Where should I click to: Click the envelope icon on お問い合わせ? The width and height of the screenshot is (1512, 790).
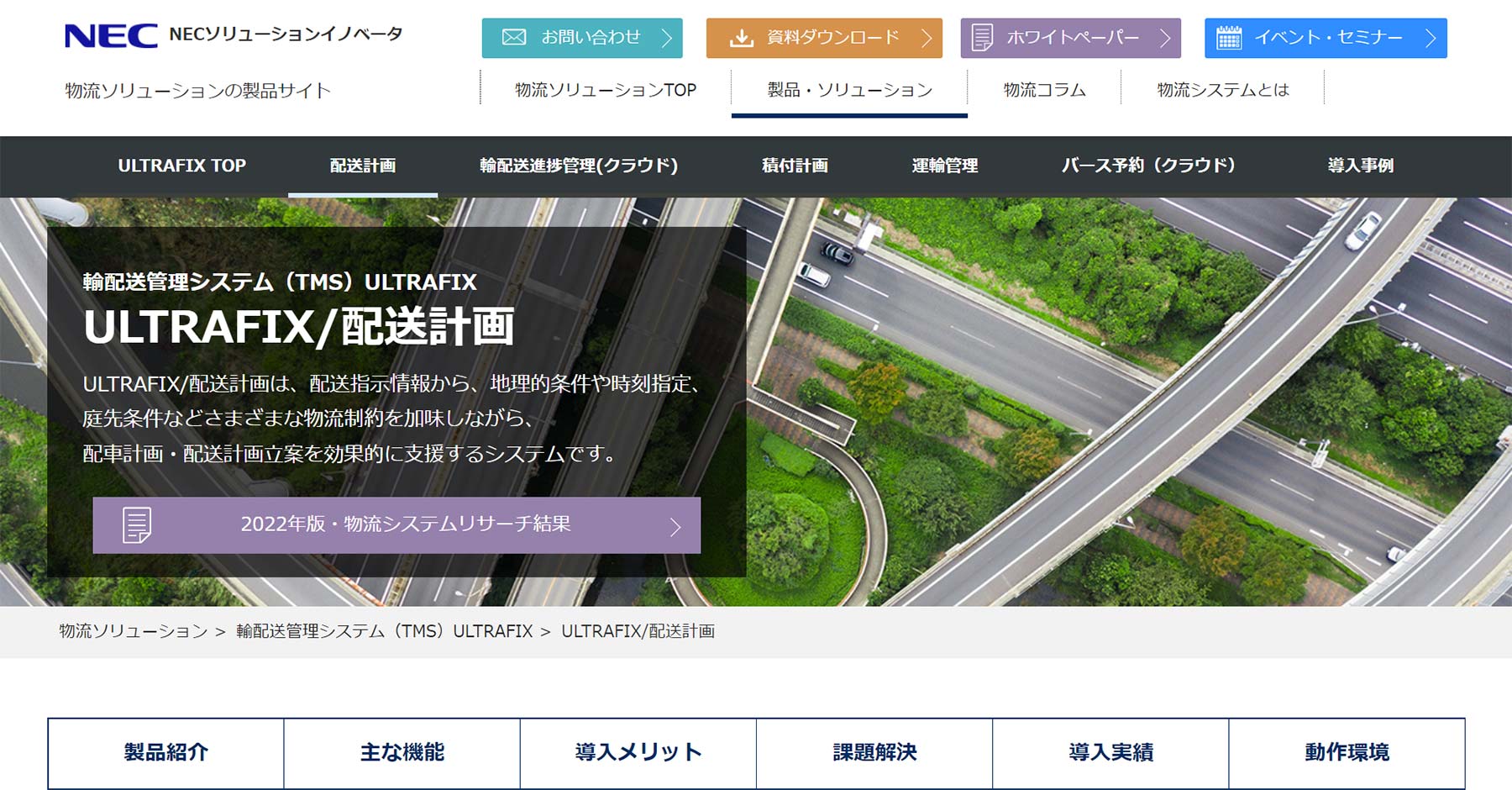(x=513, y=37)
